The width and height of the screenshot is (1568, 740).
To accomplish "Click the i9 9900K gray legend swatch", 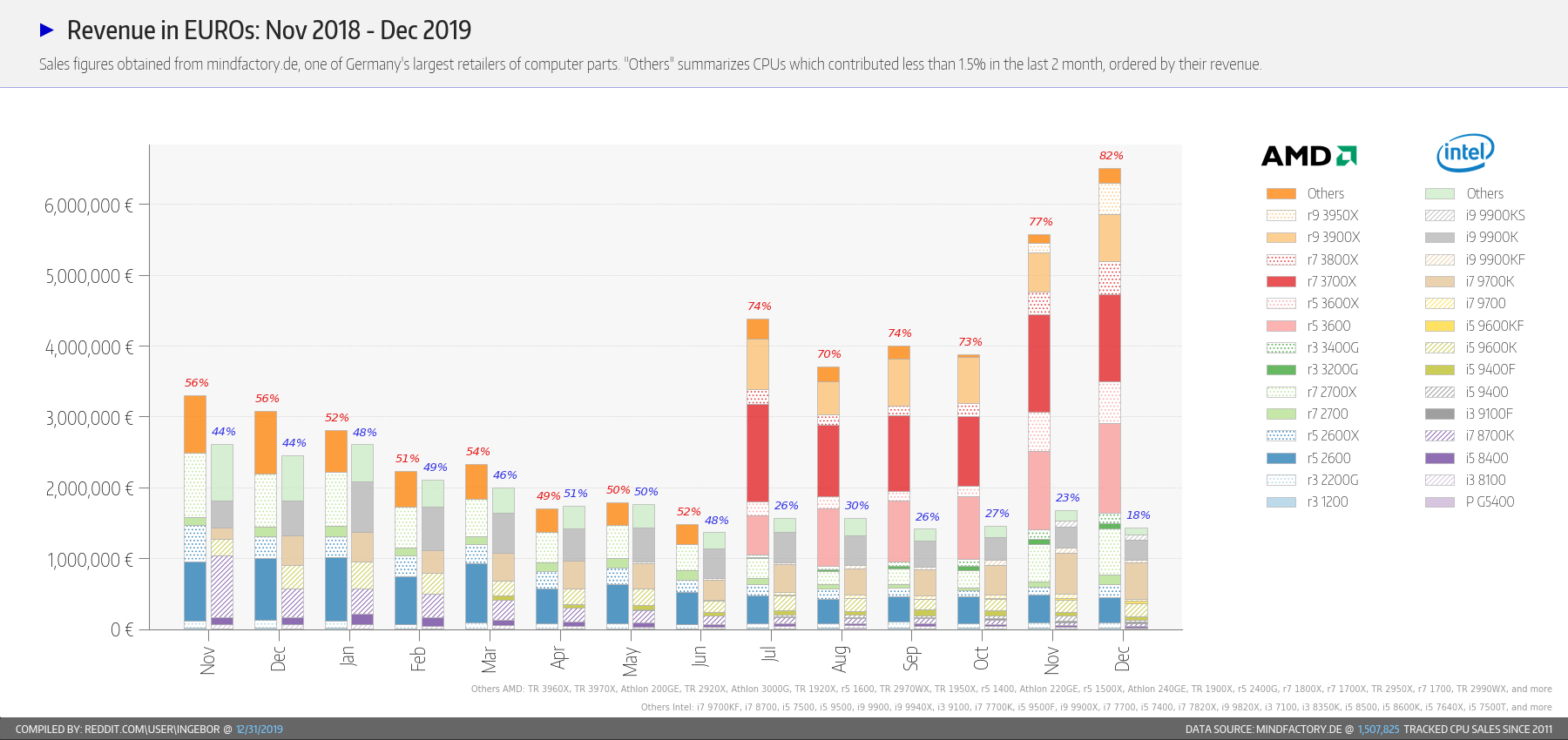I will click(1439, 238).
